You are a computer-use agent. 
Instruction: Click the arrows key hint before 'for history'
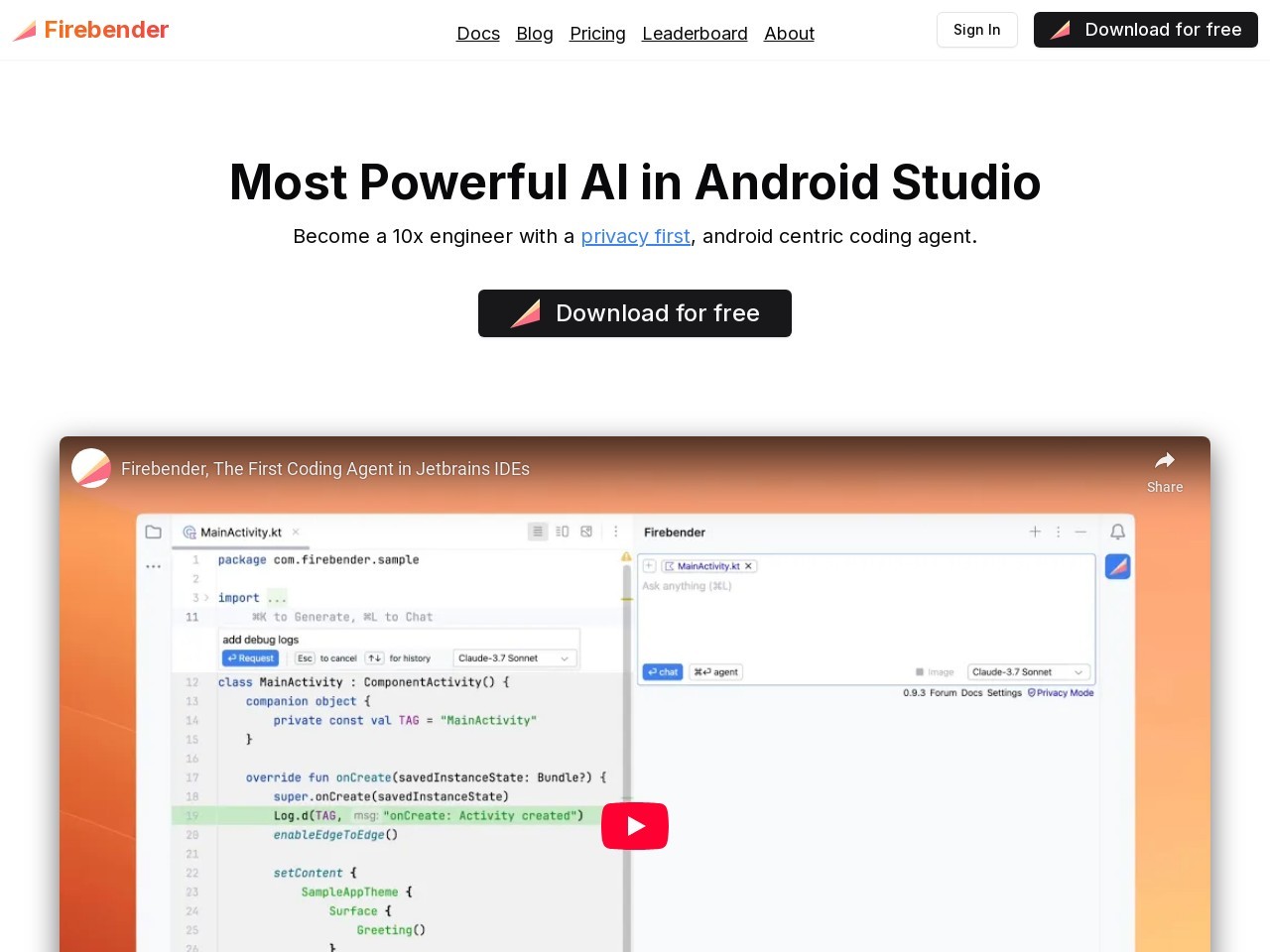pyautogui.click(x=374, y=658)
